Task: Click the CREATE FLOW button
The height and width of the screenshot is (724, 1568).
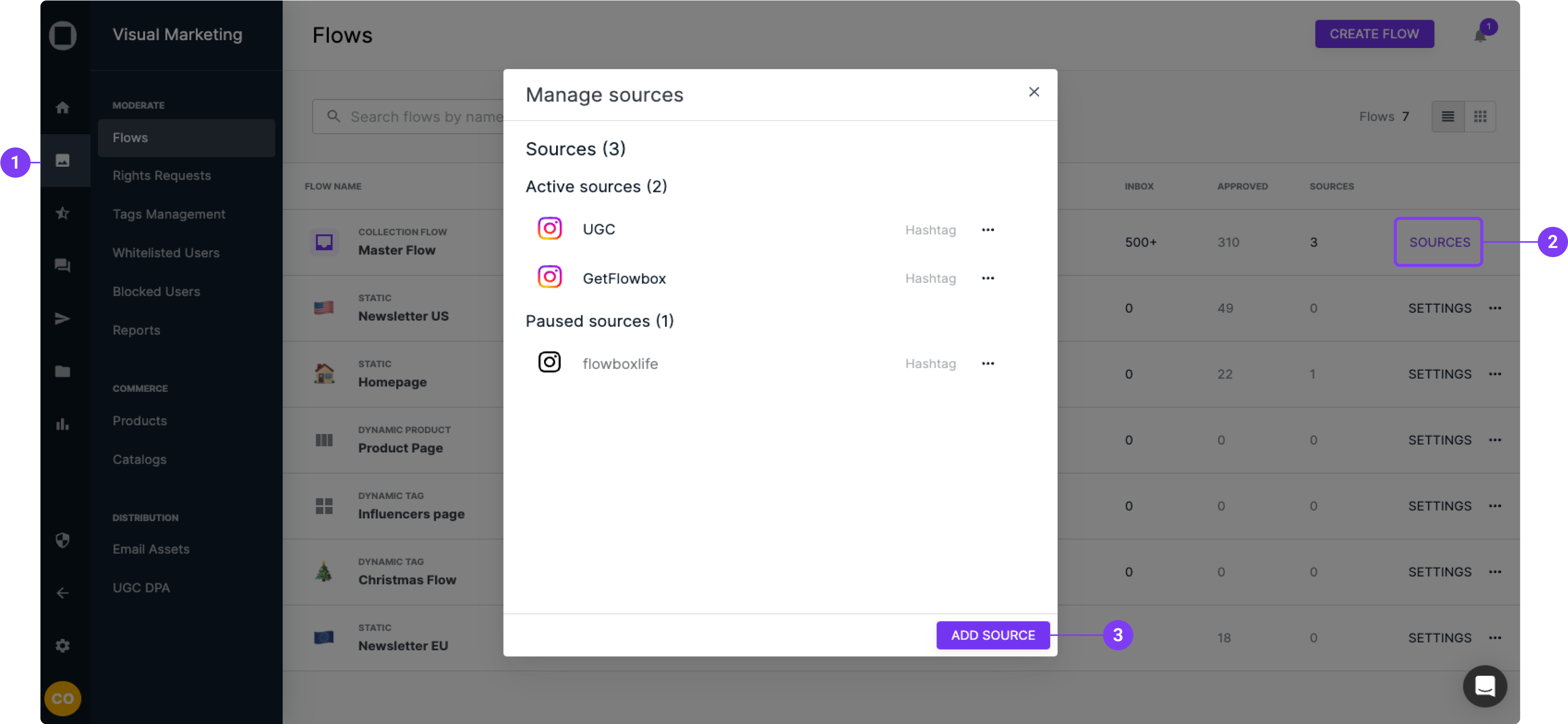Action: [x=1374, y=34]
